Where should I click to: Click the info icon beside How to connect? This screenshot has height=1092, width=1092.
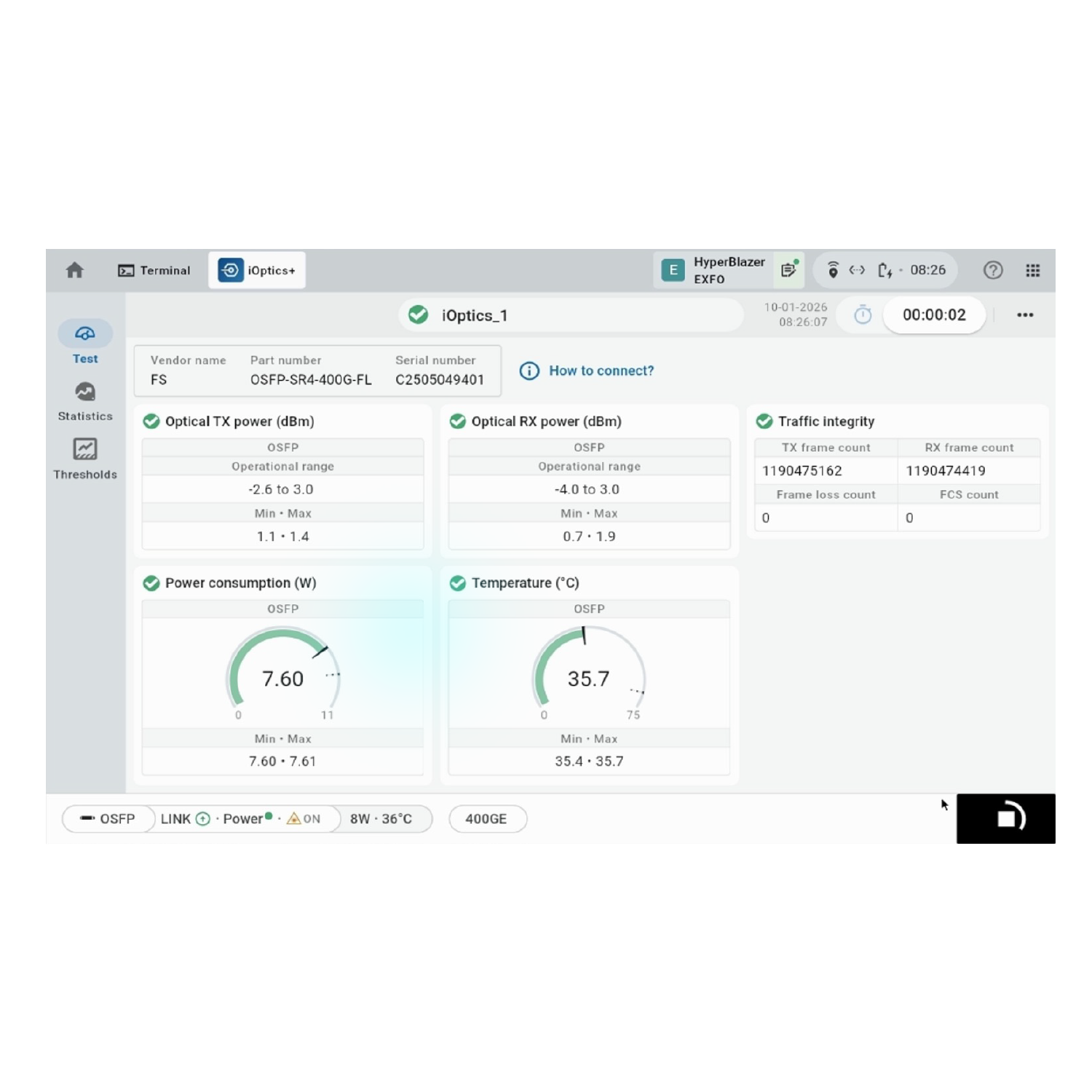coord(529,371)
